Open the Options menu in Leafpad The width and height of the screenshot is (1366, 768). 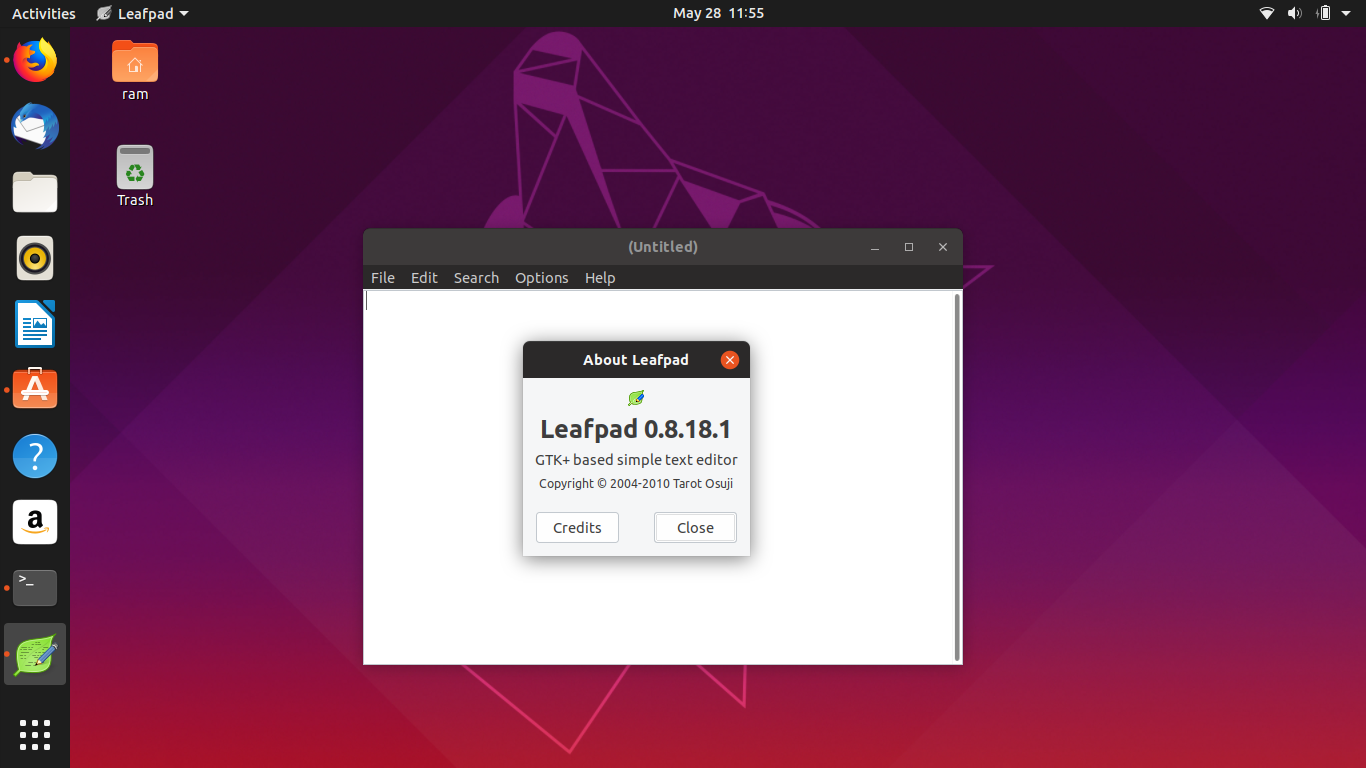tap(542, 278)
